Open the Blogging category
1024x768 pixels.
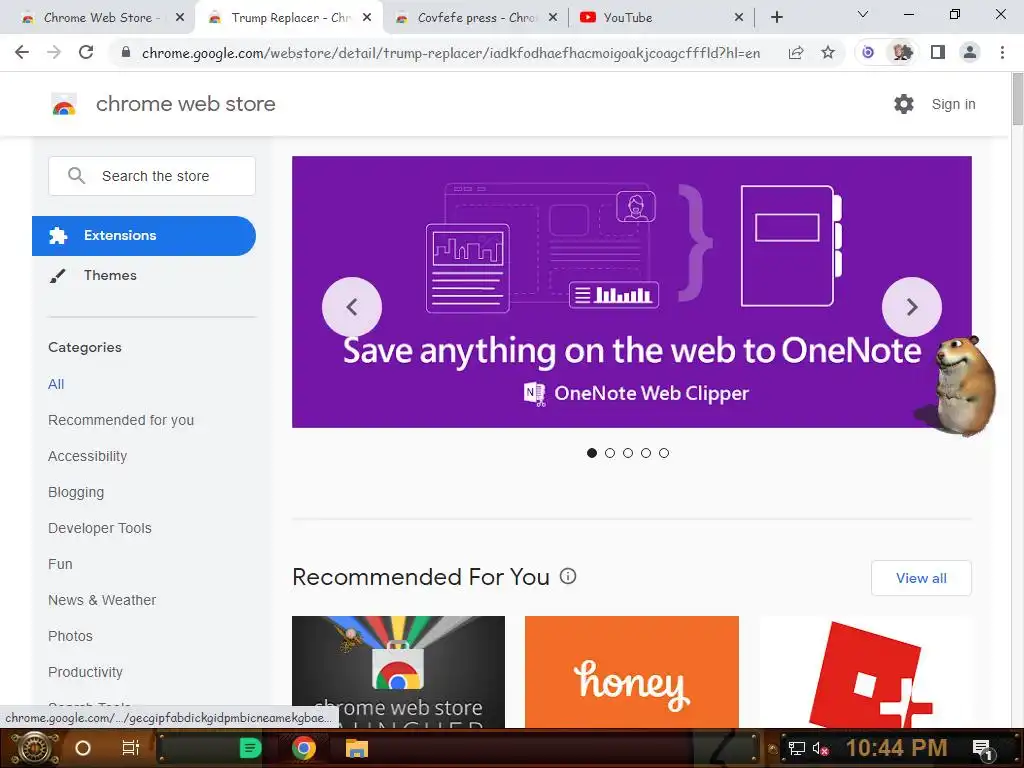pyautogui.click(x=76, y=492)
